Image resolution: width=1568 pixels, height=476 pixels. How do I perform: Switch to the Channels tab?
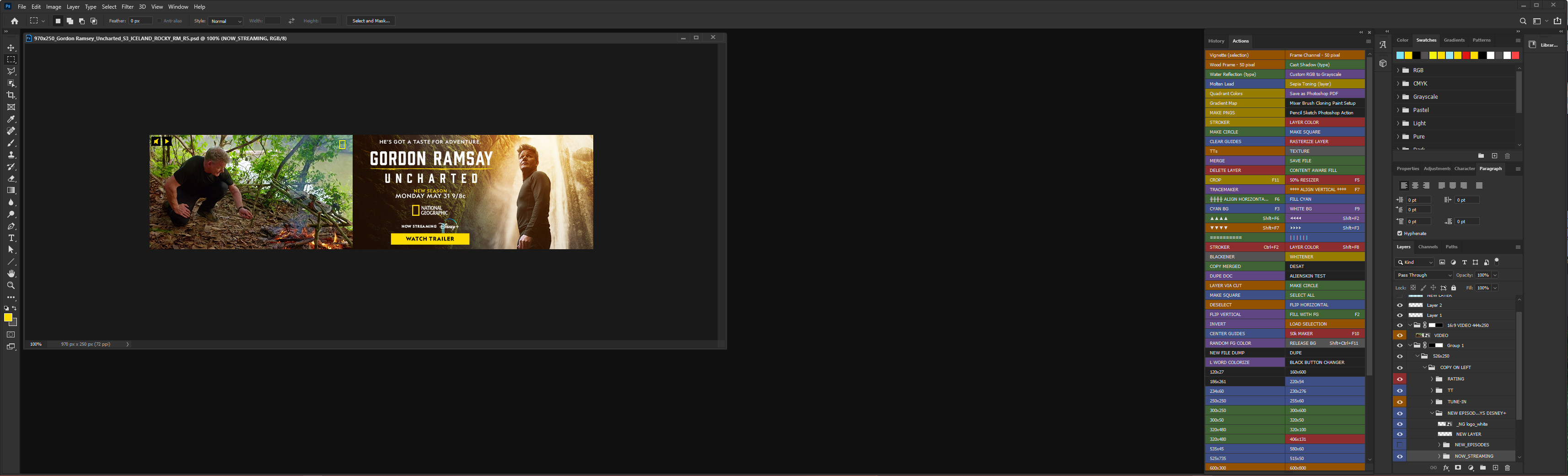1428,247
